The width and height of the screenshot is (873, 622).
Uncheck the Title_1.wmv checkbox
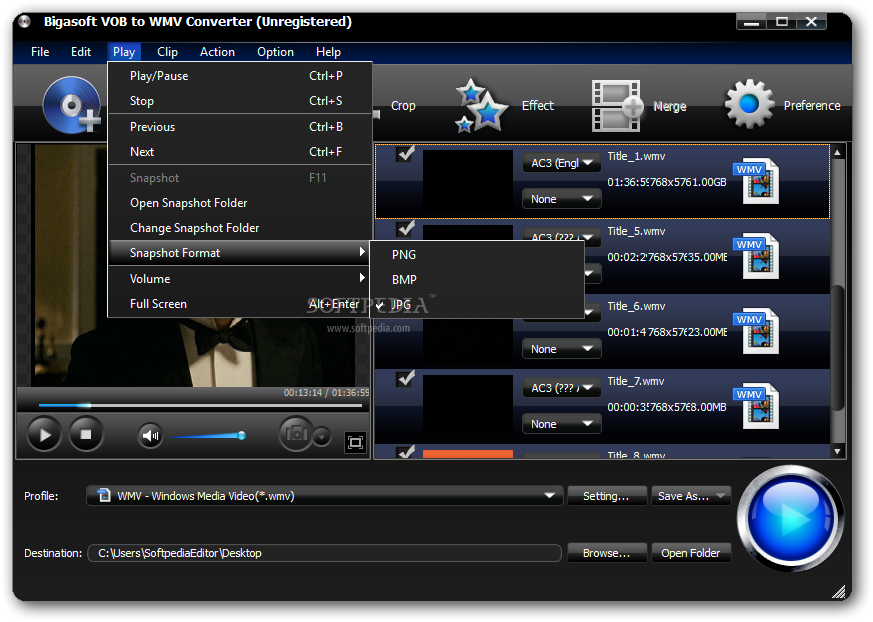tap(405, 153)
